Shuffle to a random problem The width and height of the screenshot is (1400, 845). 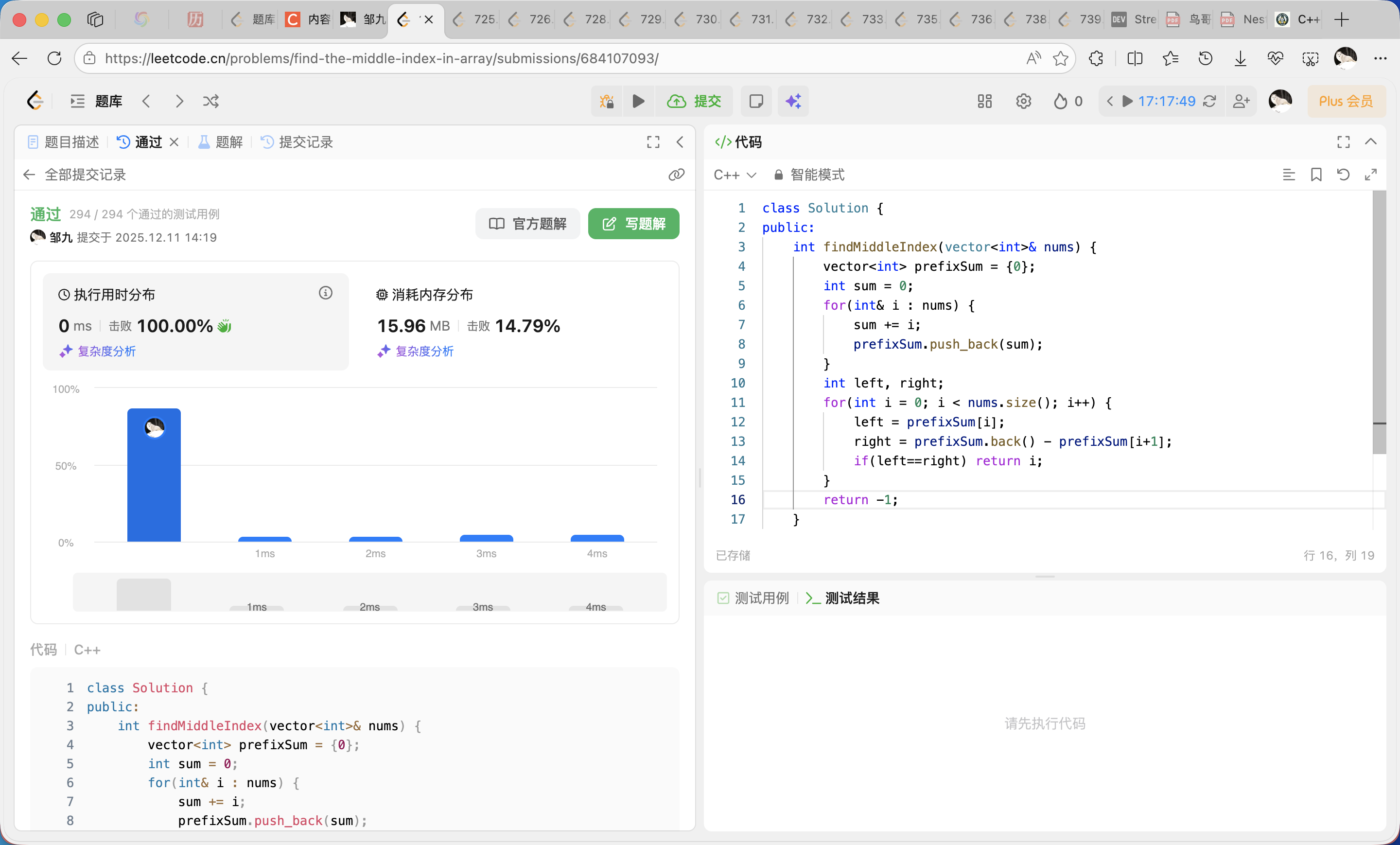211,101
